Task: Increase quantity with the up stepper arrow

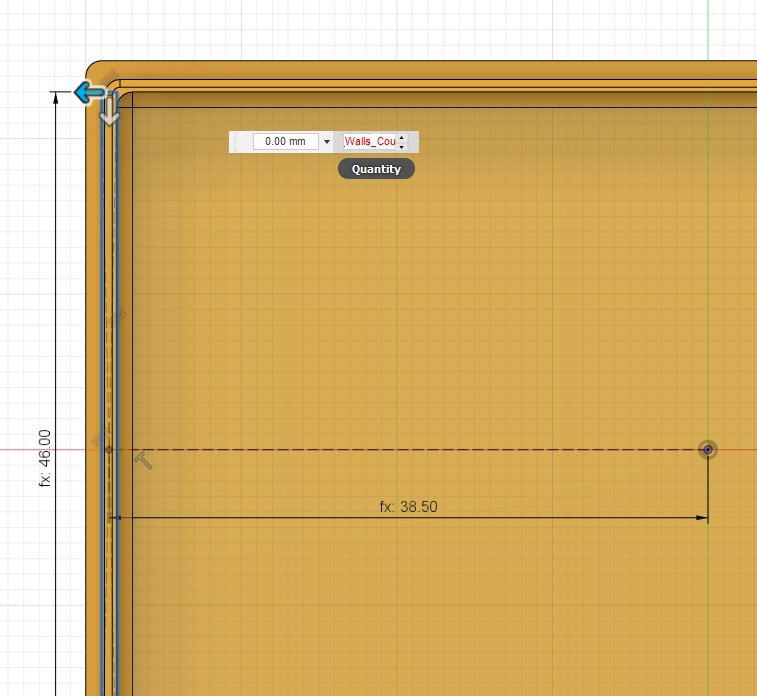Action: tap(402, 138)
